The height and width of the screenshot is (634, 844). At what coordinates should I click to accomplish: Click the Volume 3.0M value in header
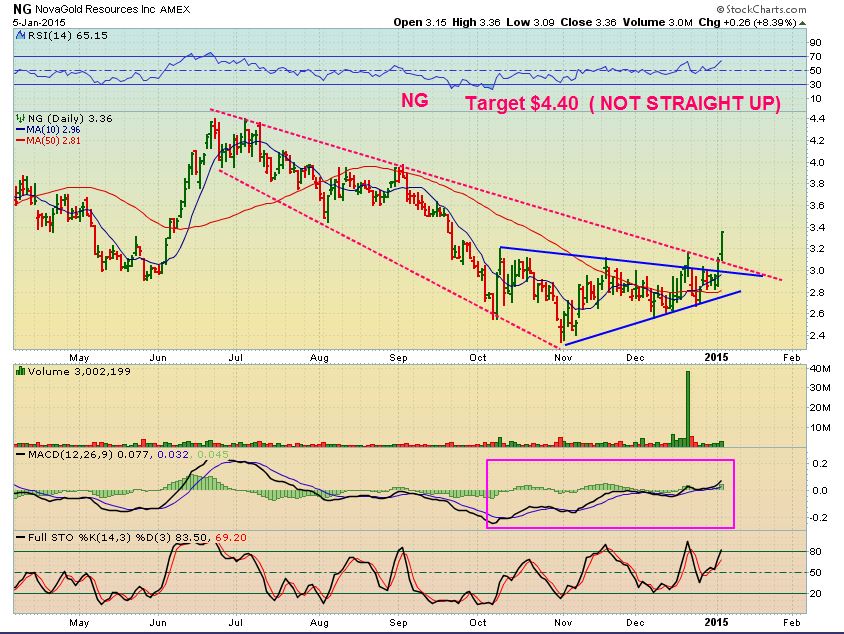[658, 23]
